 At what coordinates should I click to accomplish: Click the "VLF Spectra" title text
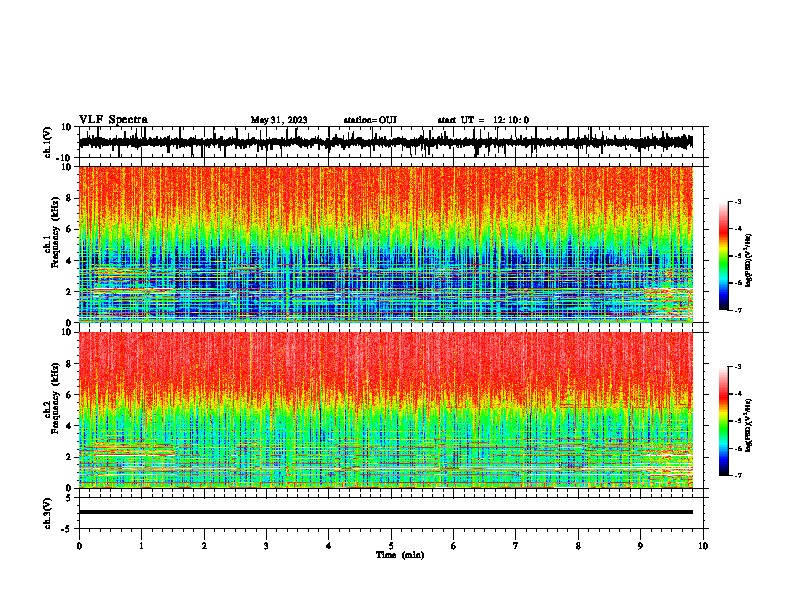(113, 119)
